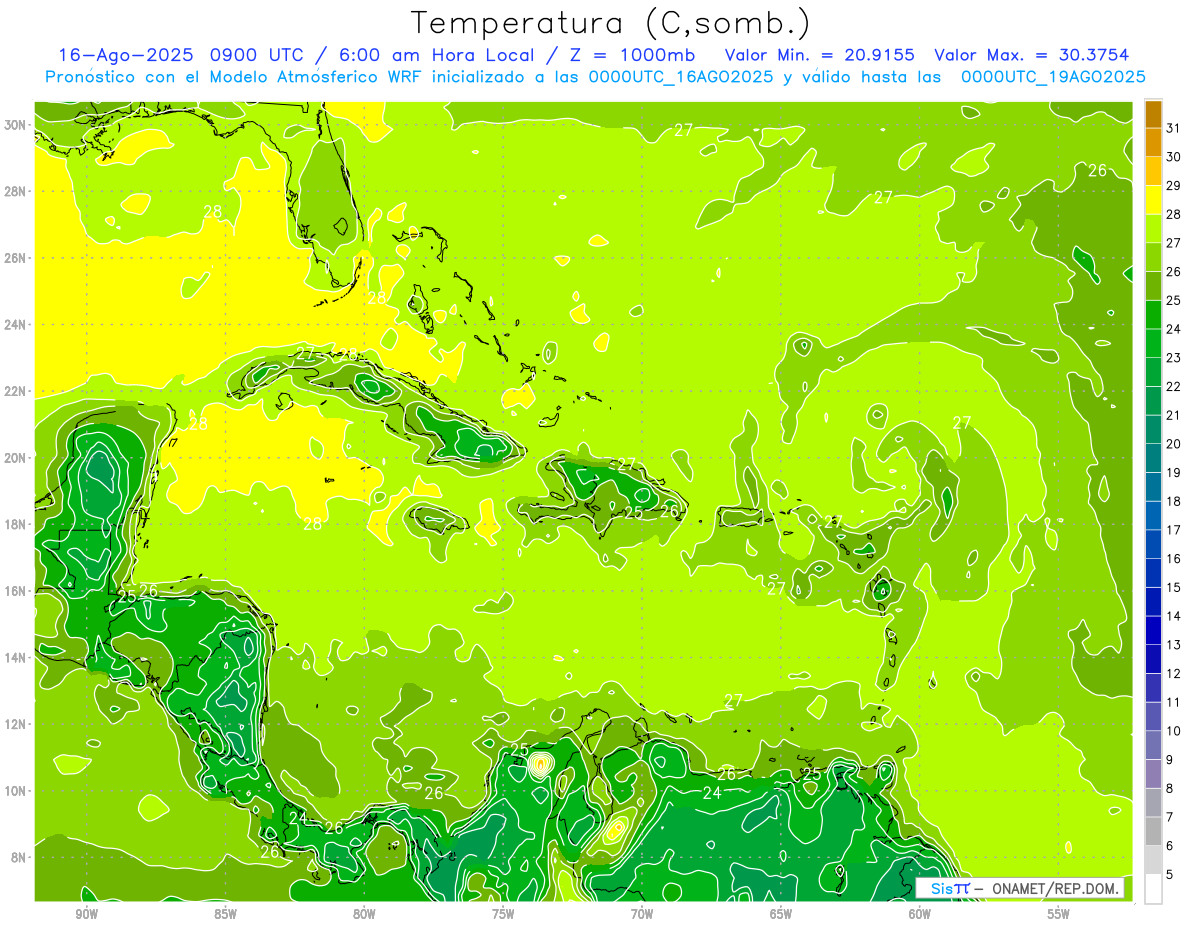Click the 80W longitude axis label
This screenshot has width=1200, height=927.
(x=364, y=914)
